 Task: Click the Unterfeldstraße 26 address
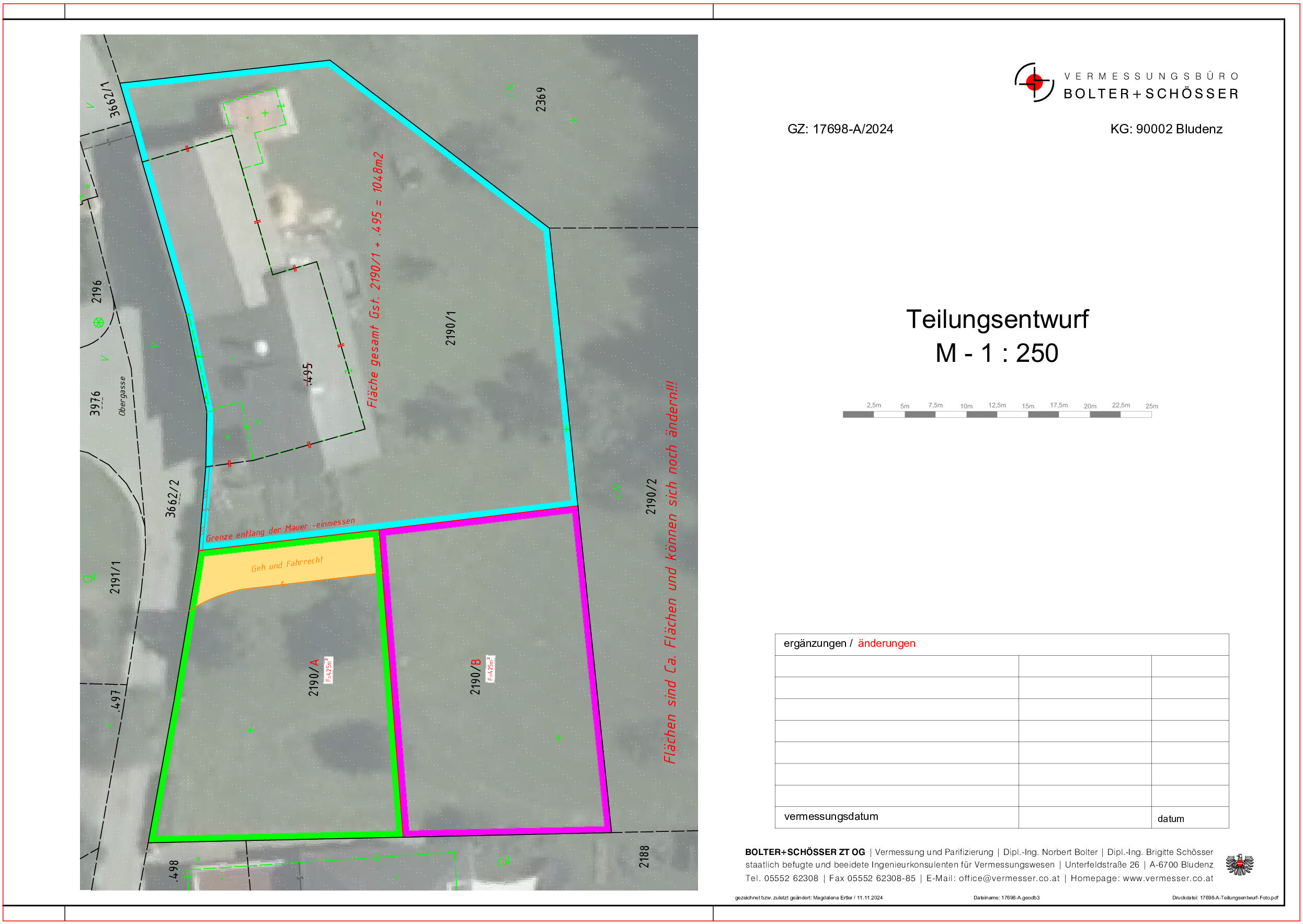tap(1101, 865)
